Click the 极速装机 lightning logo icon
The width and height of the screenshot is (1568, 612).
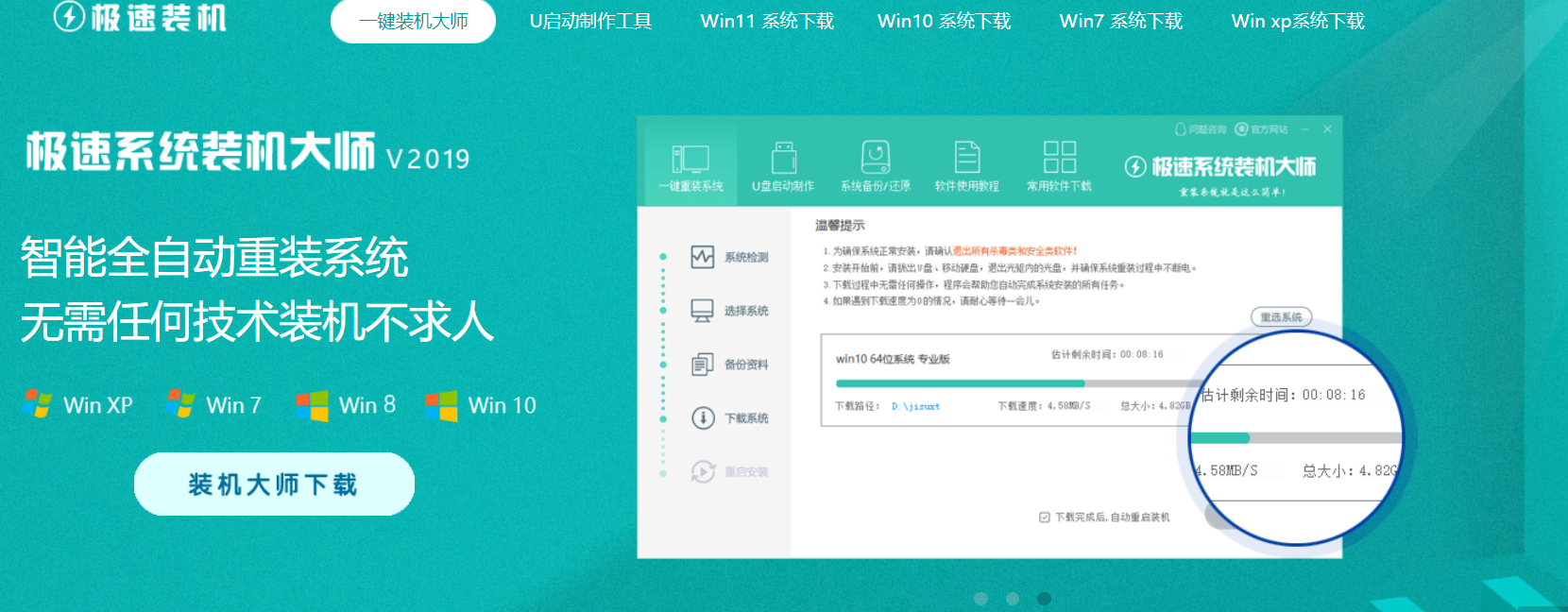pyautogui.click(x=69, y=16)
